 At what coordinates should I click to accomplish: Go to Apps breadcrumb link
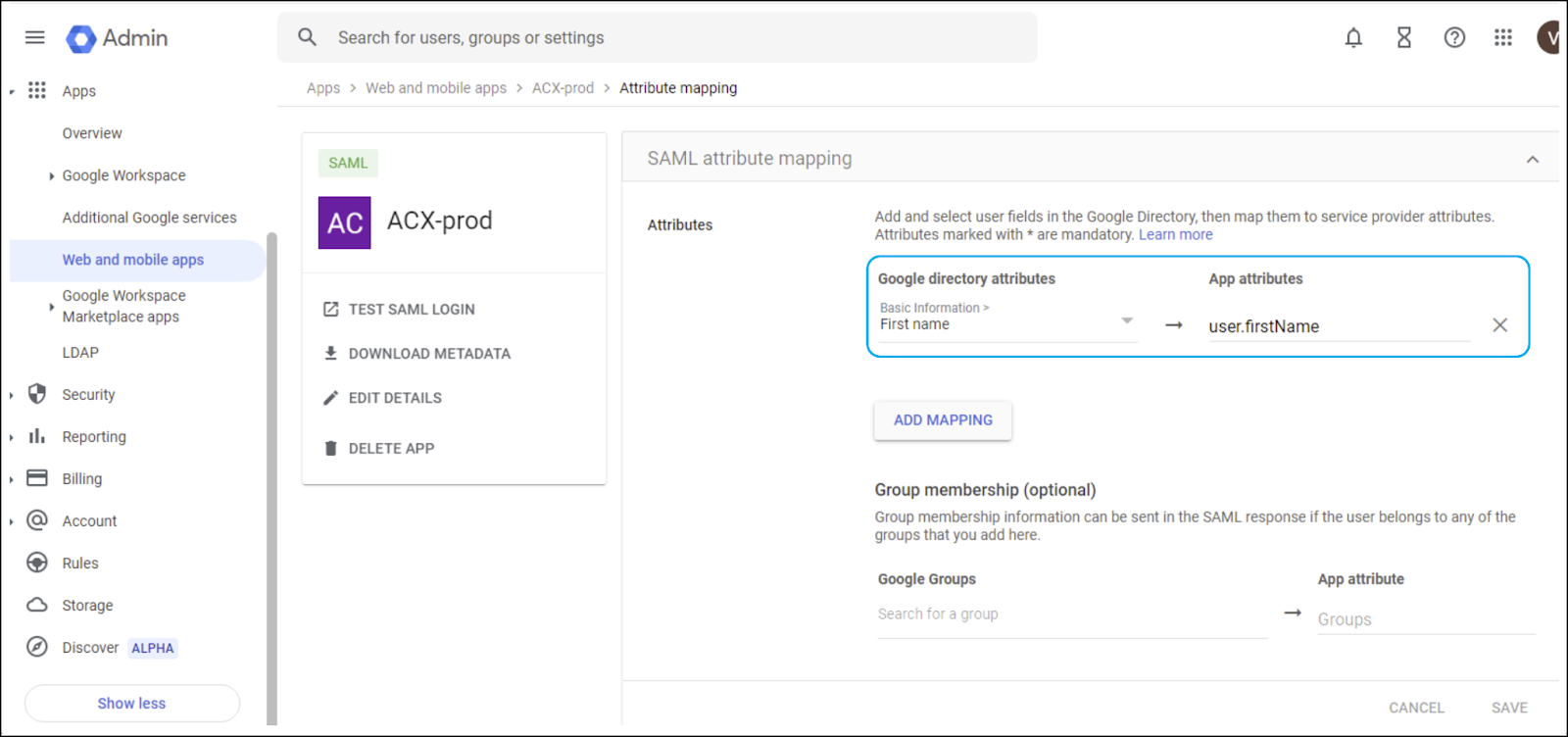[x=323, y=87]
